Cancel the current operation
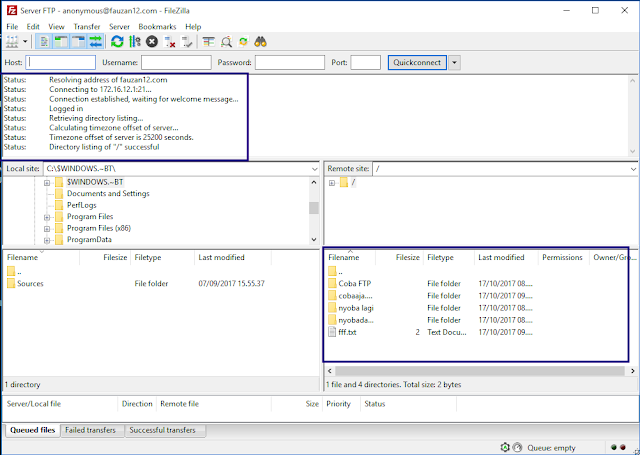Image resolution: width=640 pixels, height=455 pixels. point(152,42)
